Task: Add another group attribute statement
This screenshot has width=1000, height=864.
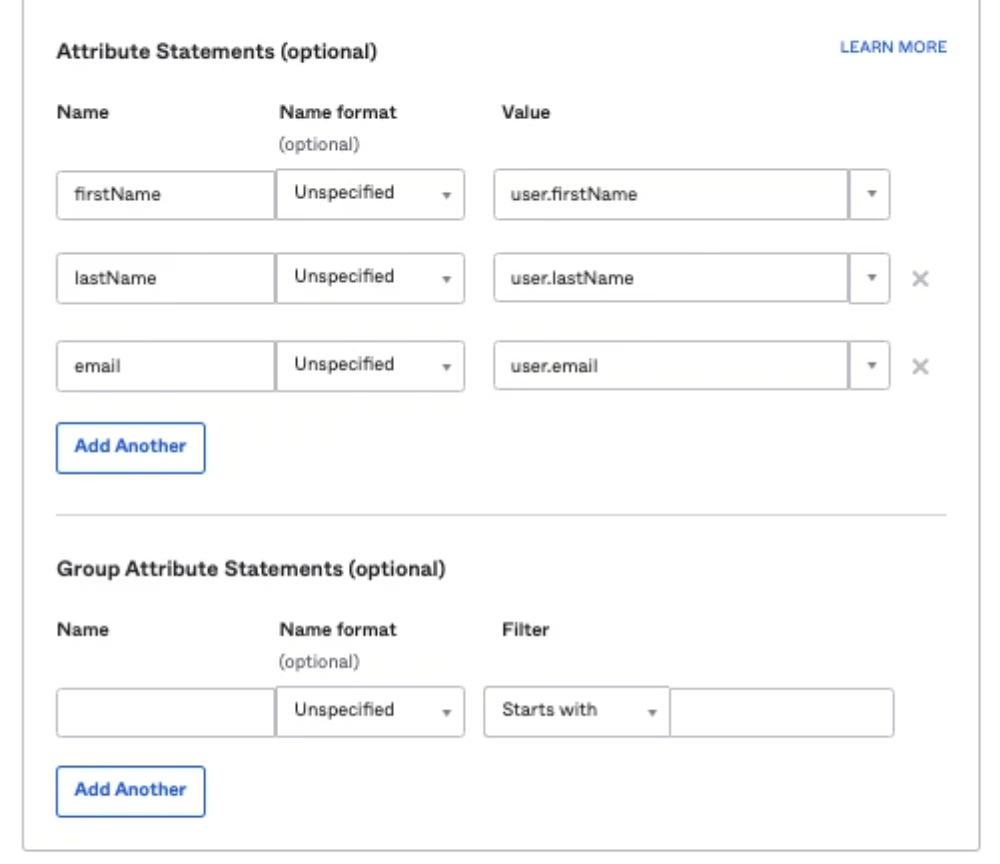Action: 131,791
